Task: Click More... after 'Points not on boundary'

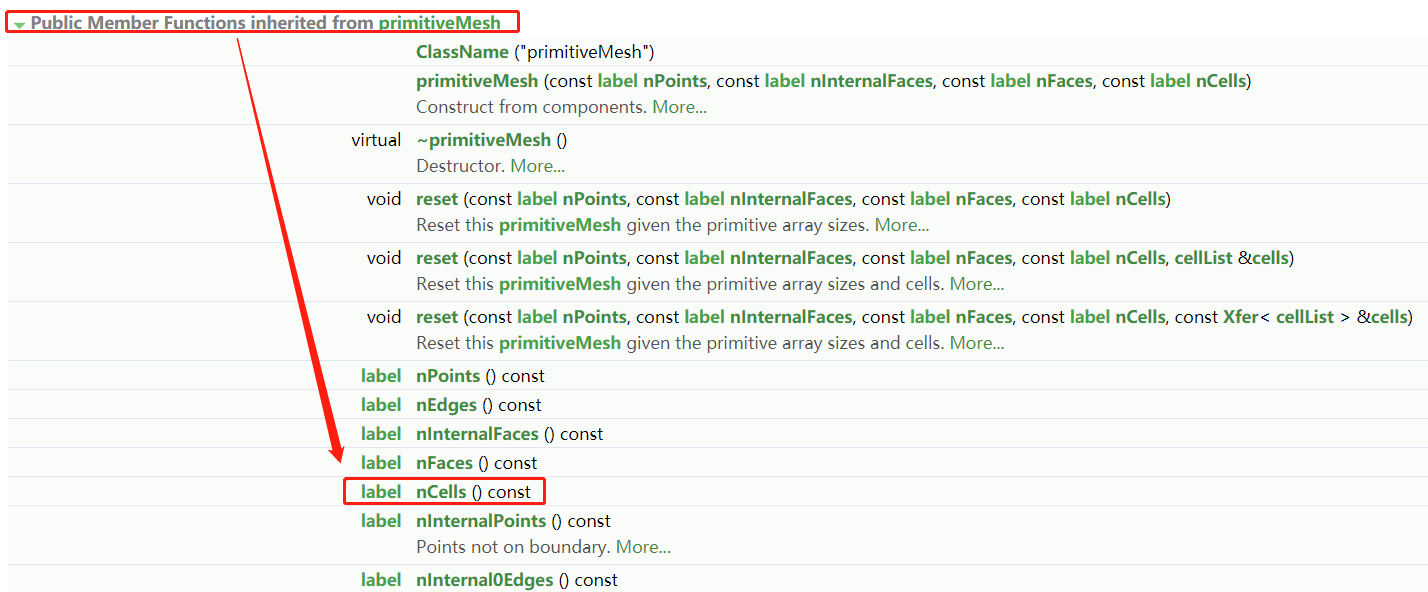Action: (x=643, y=547)
